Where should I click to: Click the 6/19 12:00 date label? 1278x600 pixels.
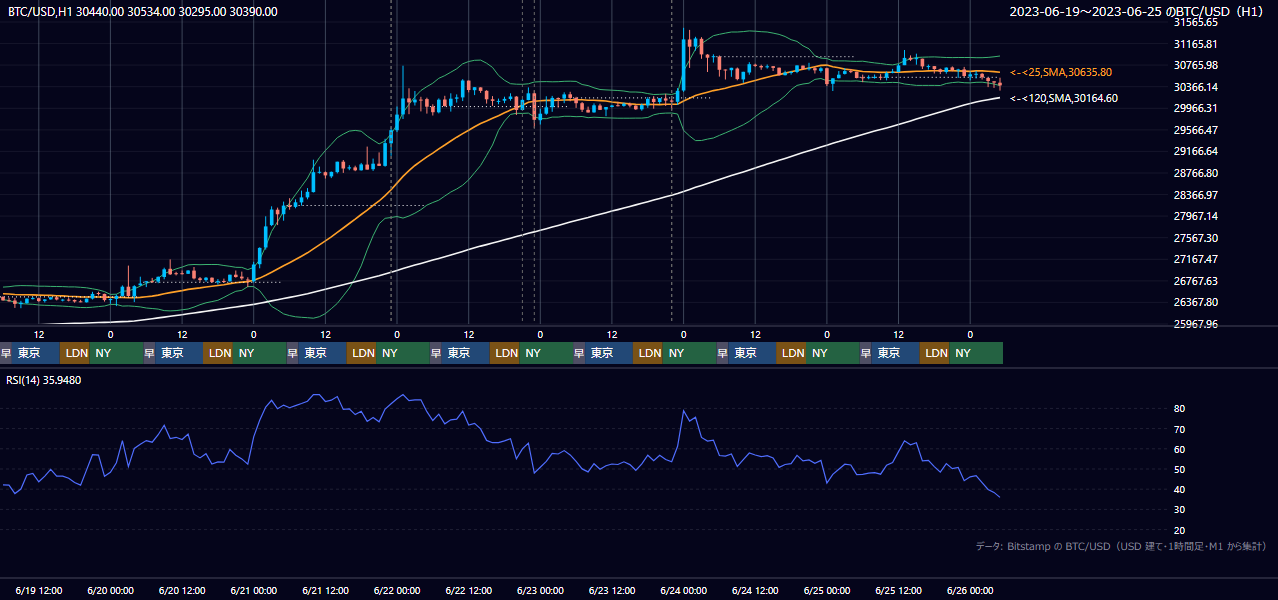tap(39, 590)
